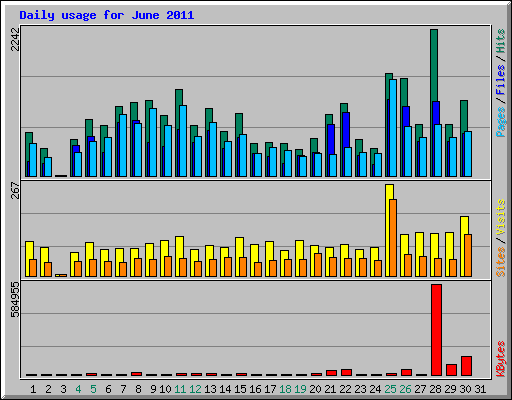Click the red "KBytes" legend label

[500, 359]
